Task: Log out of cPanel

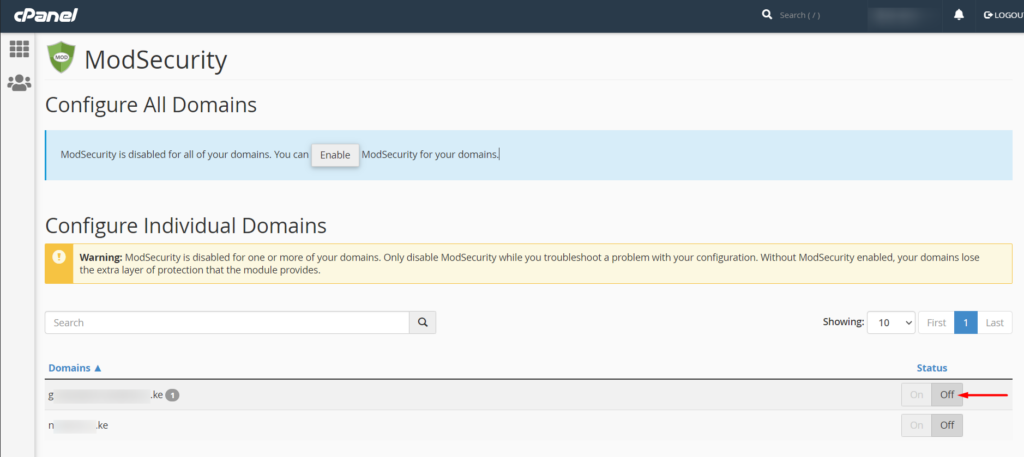Action: tap(1002, 15)
